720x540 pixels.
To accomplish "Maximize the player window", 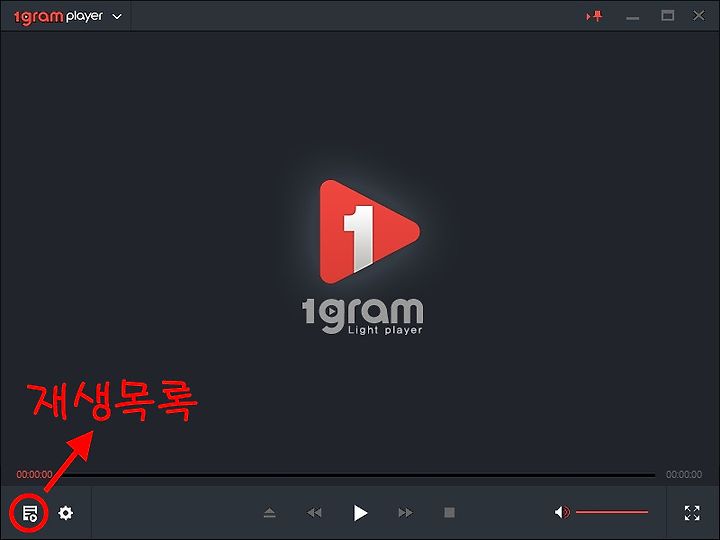I will coord(668,16).
